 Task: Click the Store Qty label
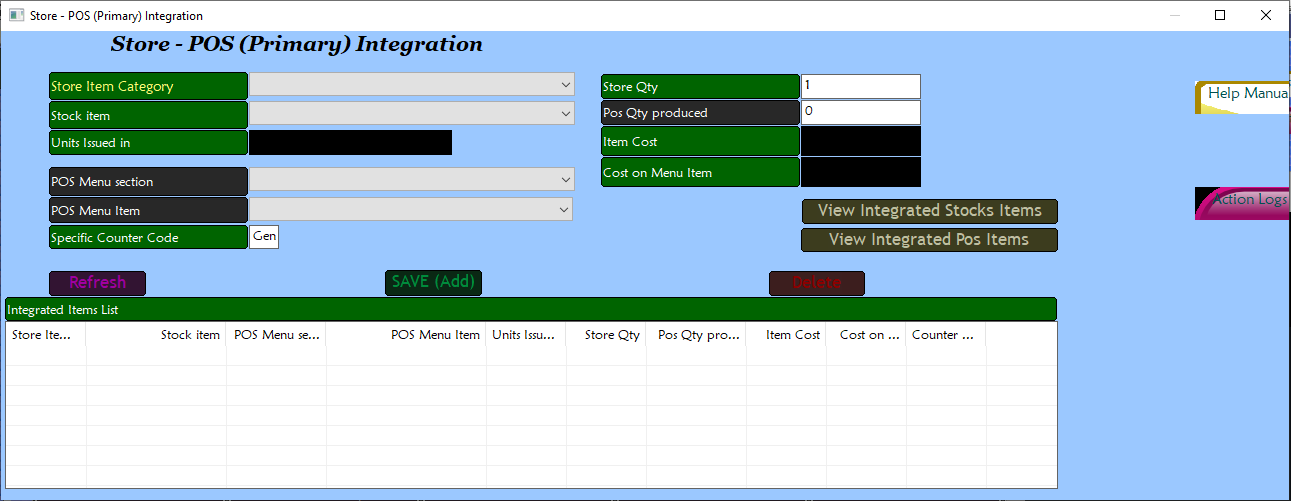700,87
